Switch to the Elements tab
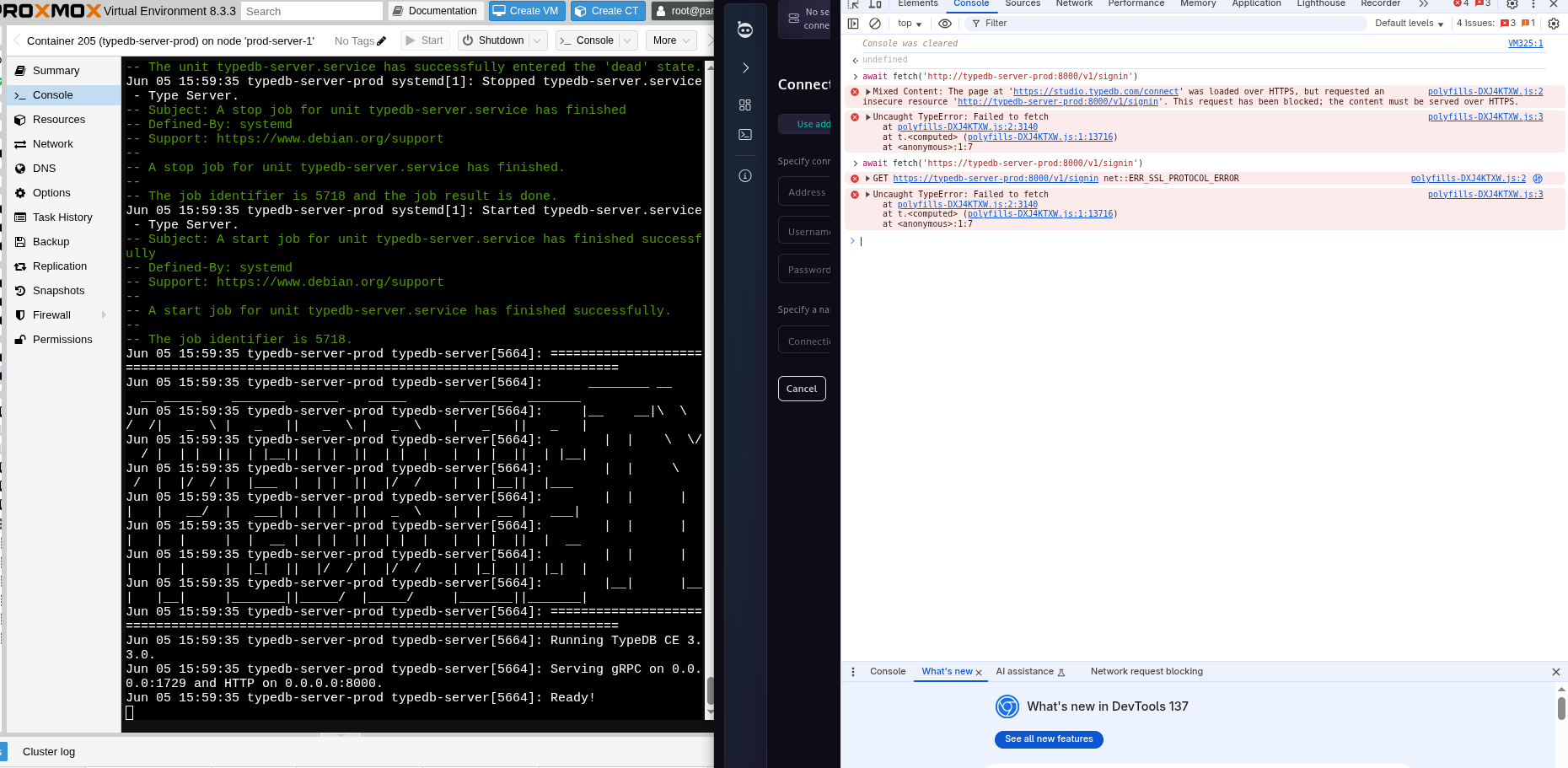The image size is (1568, 768). point(917,4)
